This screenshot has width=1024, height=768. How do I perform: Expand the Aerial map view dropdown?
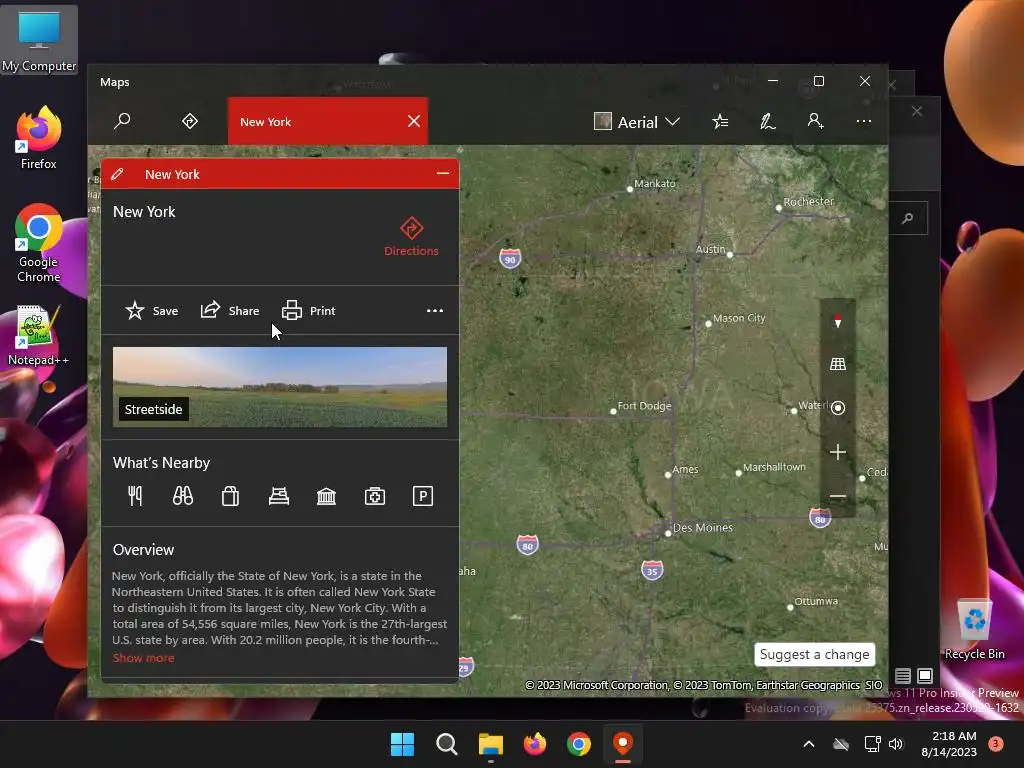pyautogui.click(x=637, y=122)
